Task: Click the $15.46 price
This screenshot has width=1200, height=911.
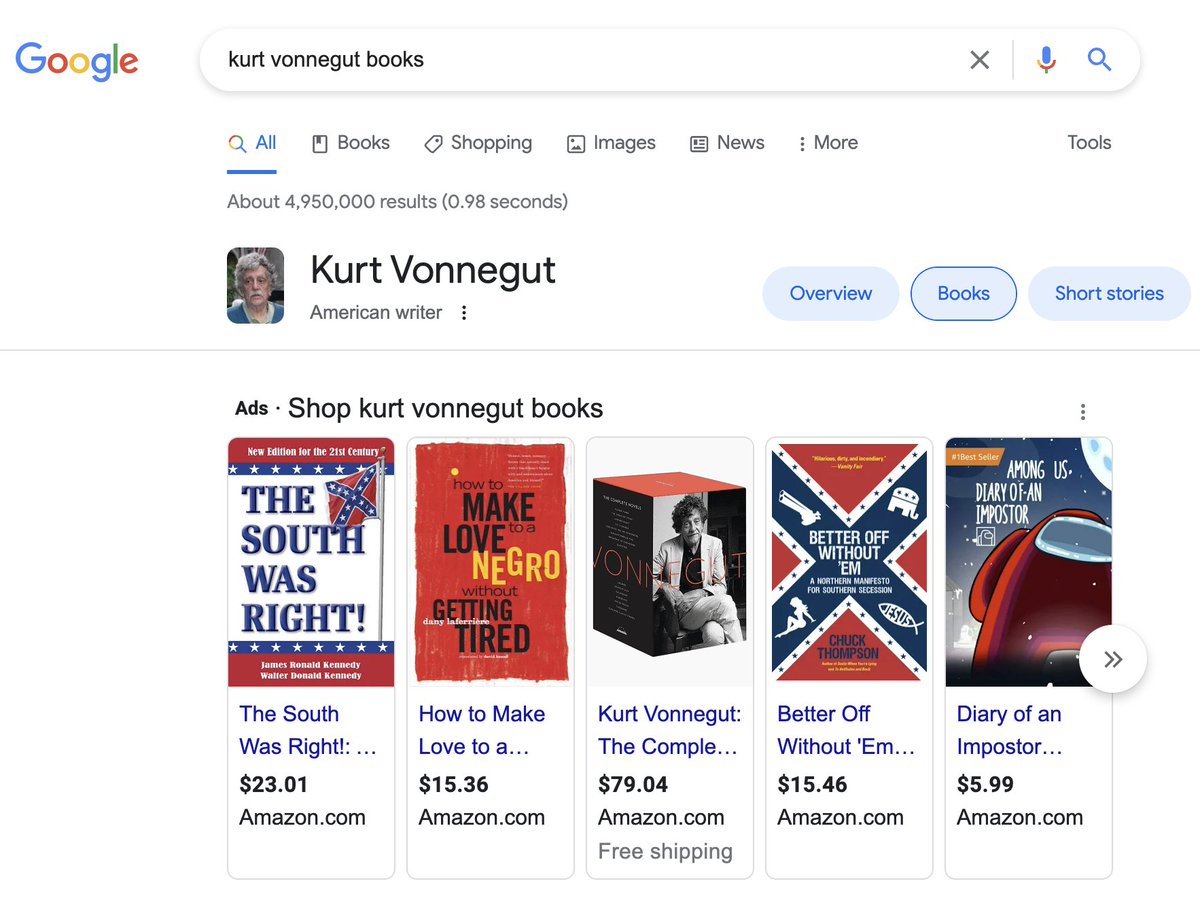Action: (x=812, y=785)
